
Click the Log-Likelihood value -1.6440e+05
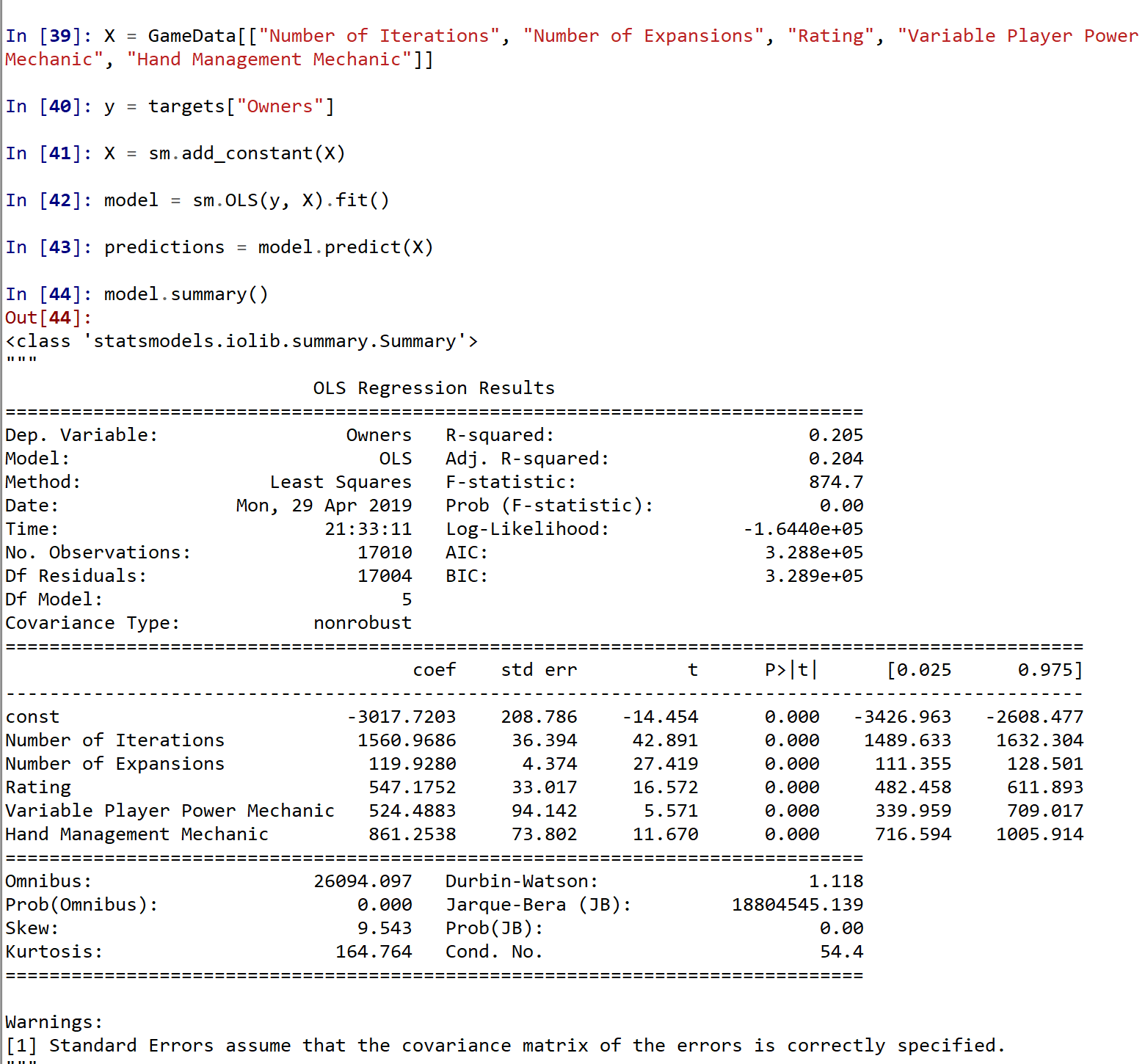point(803,529)
